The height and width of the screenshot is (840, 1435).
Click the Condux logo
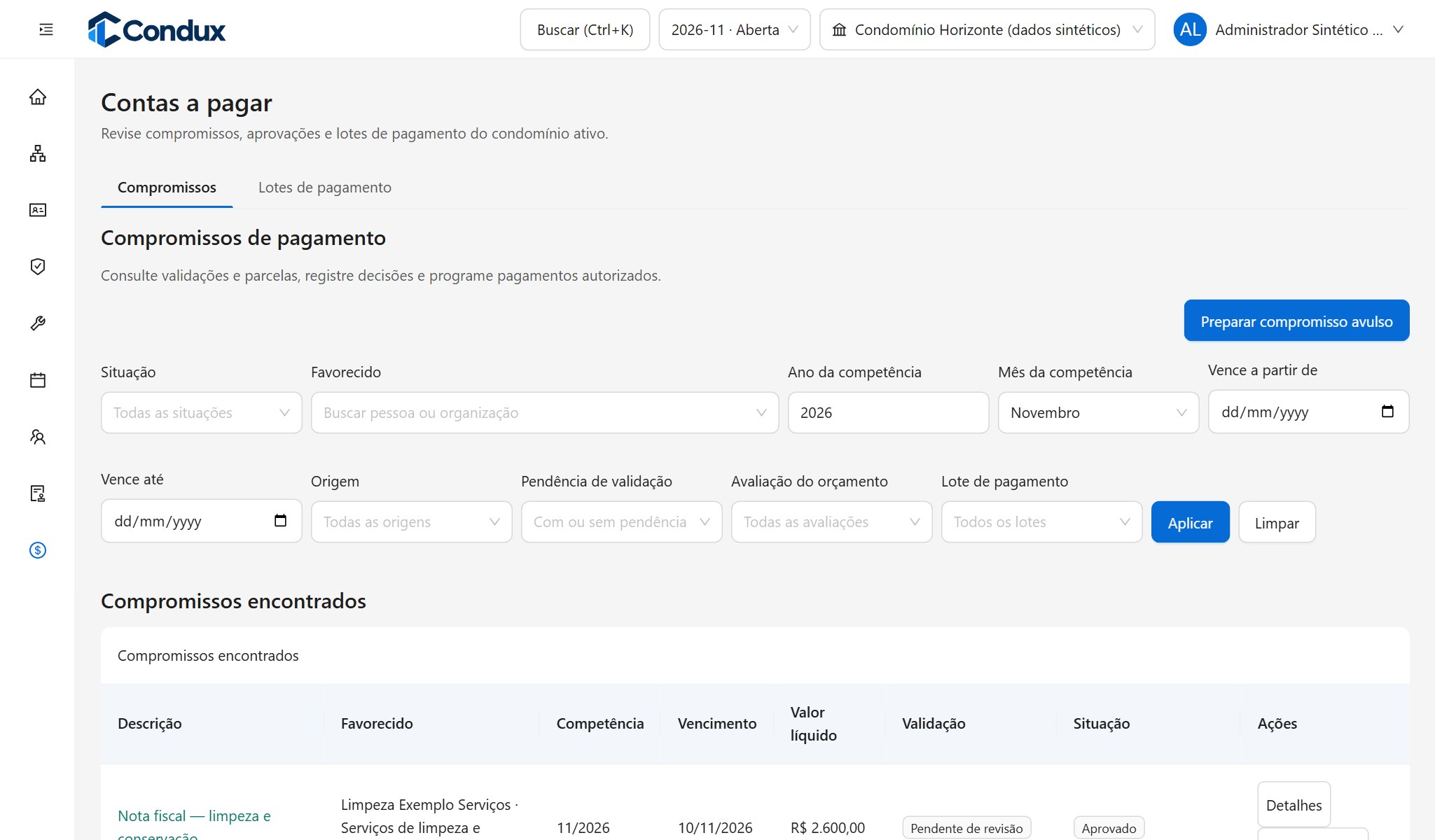tap(157, 29)
